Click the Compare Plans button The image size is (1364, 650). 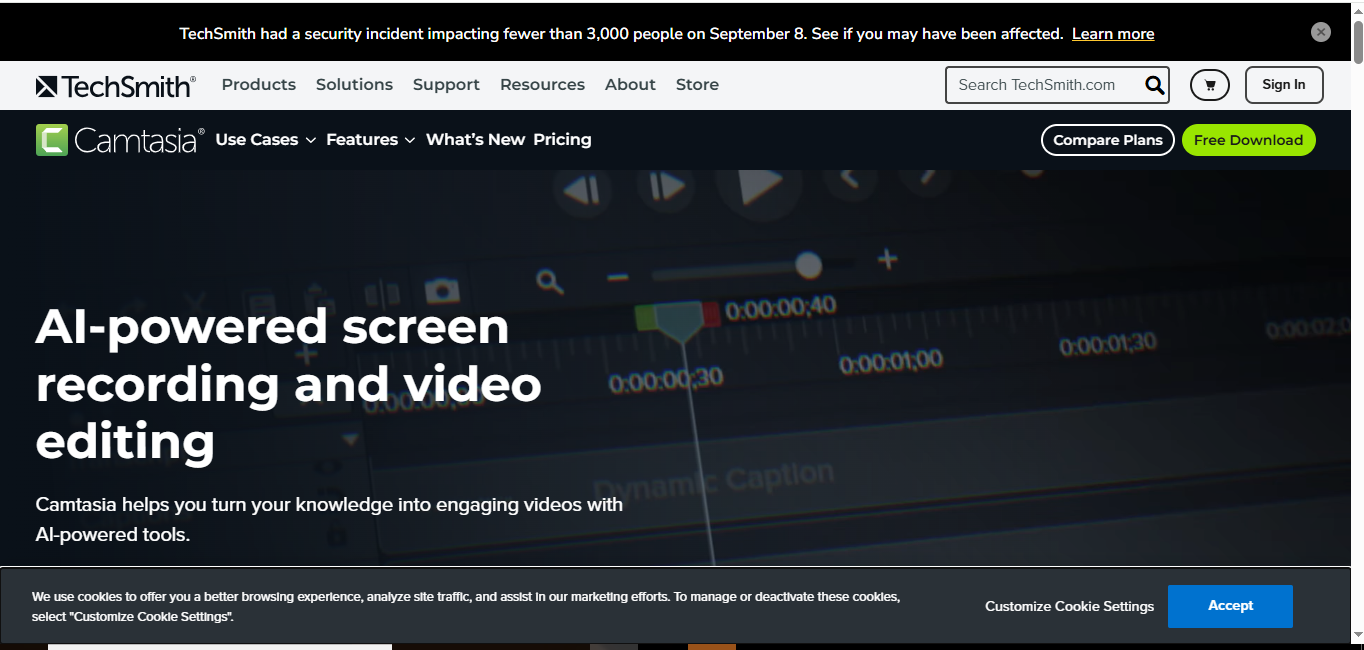1108,140
